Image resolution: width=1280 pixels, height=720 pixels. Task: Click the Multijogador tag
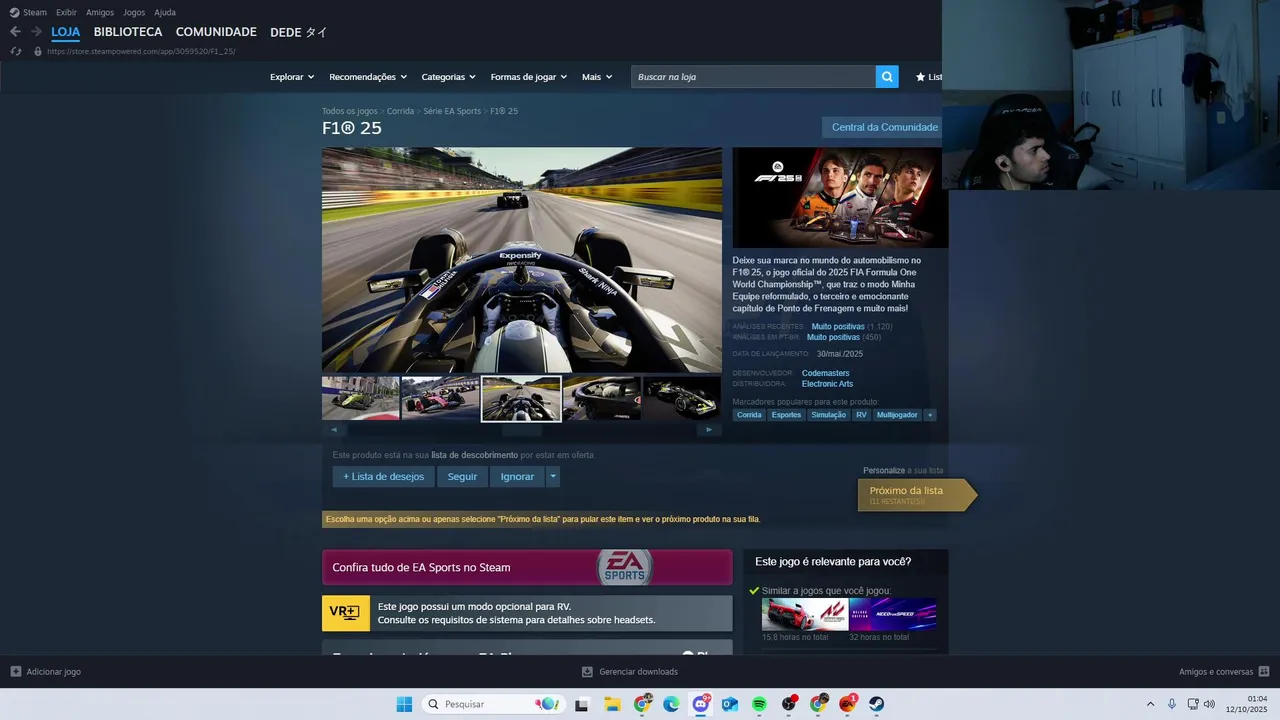tap(897, 415)
